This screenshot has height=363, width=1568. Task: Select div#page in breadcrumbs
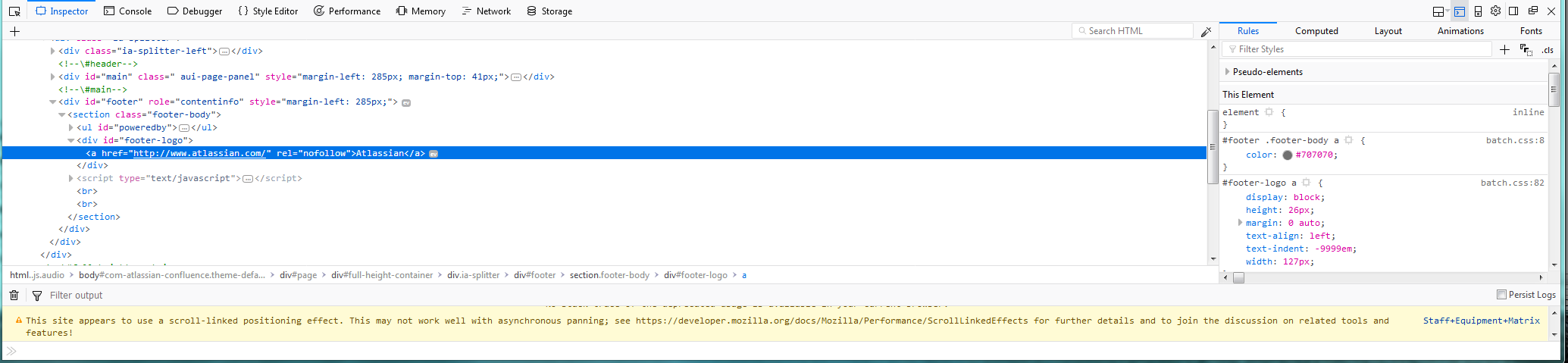[x=298, y=275]
